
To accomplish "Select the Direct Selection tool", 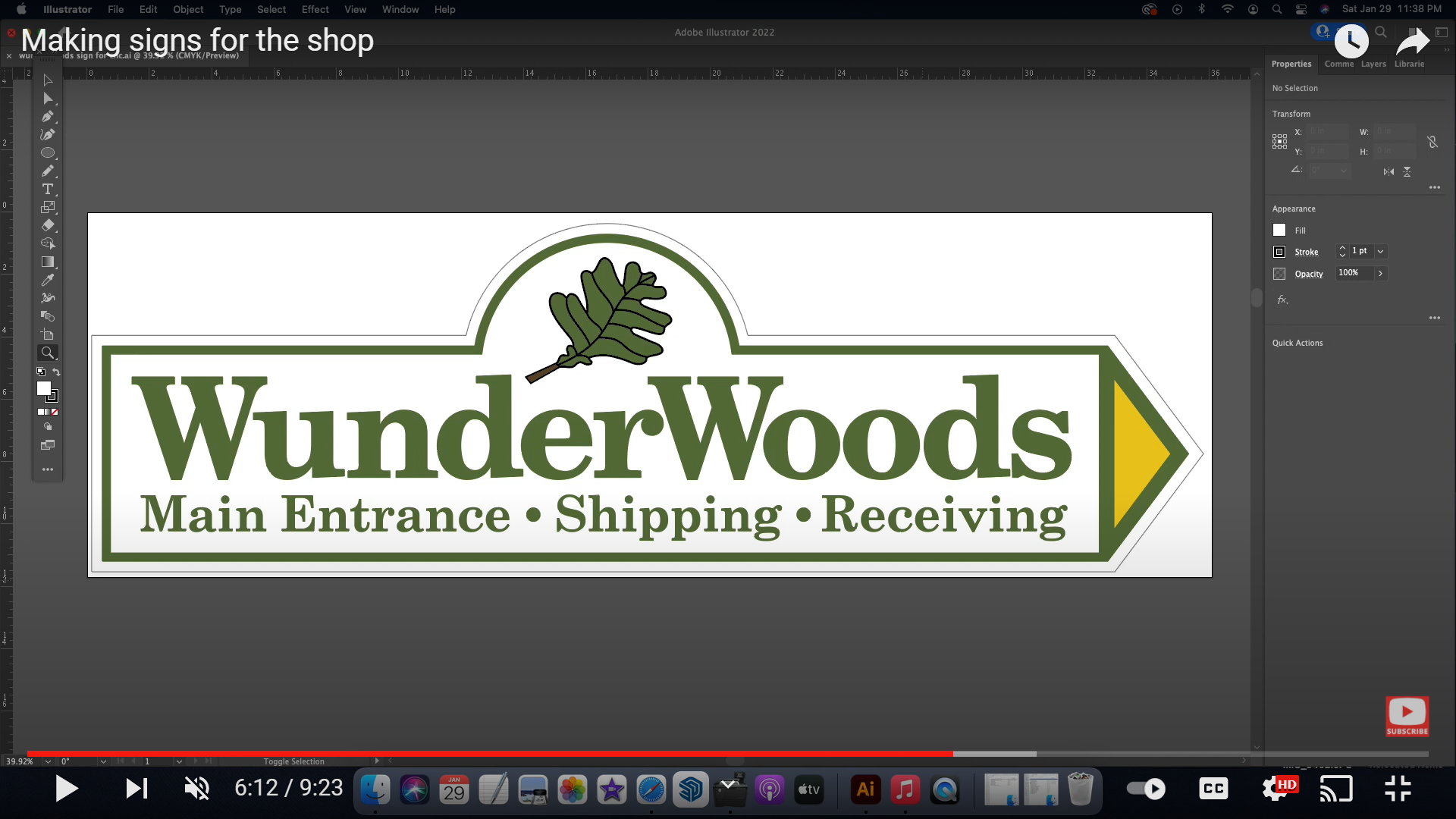I will pyautogui.click(x=48, y=99).
